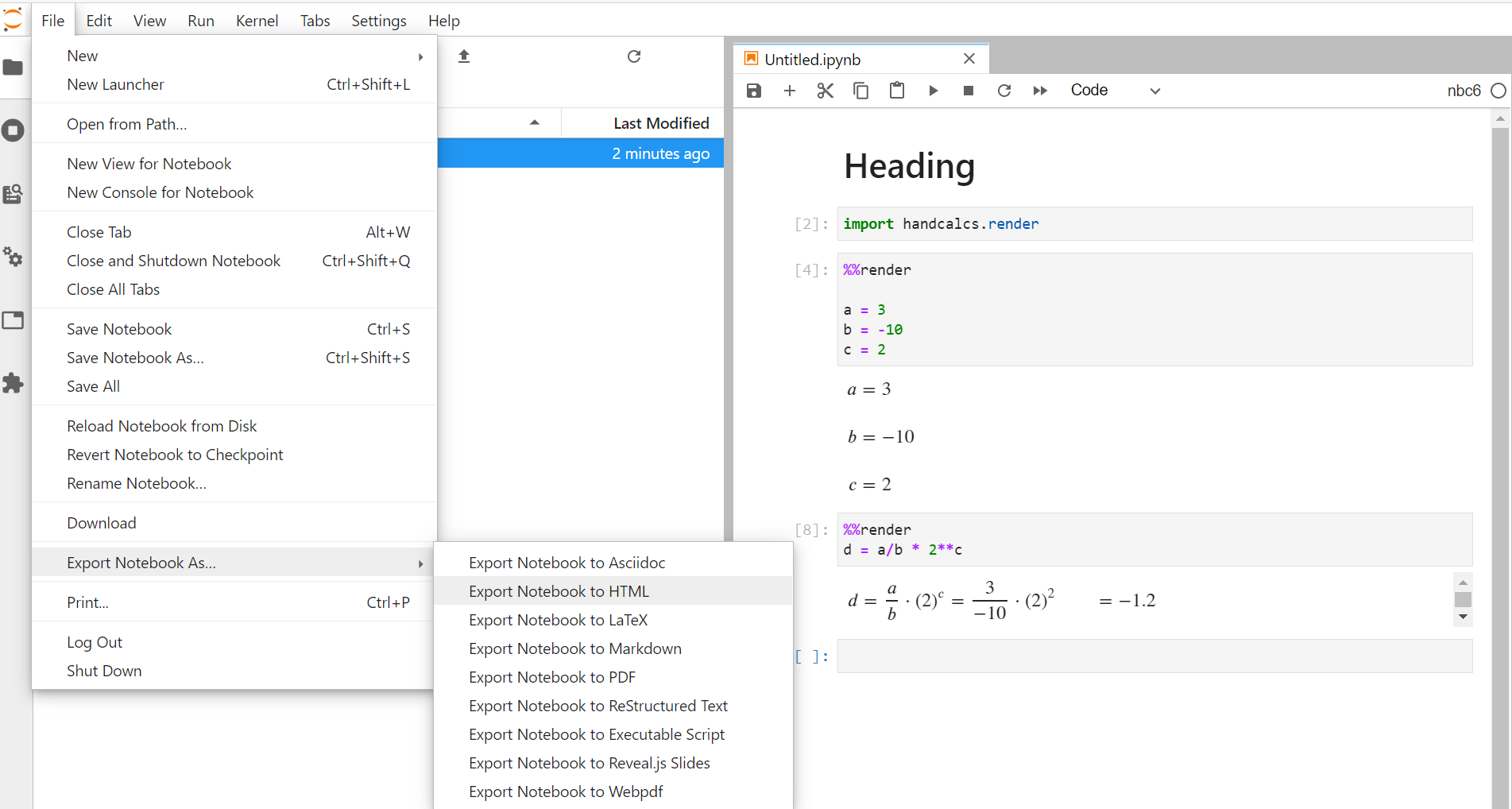Save the notebook with the floppy disk icon
The height and width of the screenshot is (809, 1512).
click(754, 91)
